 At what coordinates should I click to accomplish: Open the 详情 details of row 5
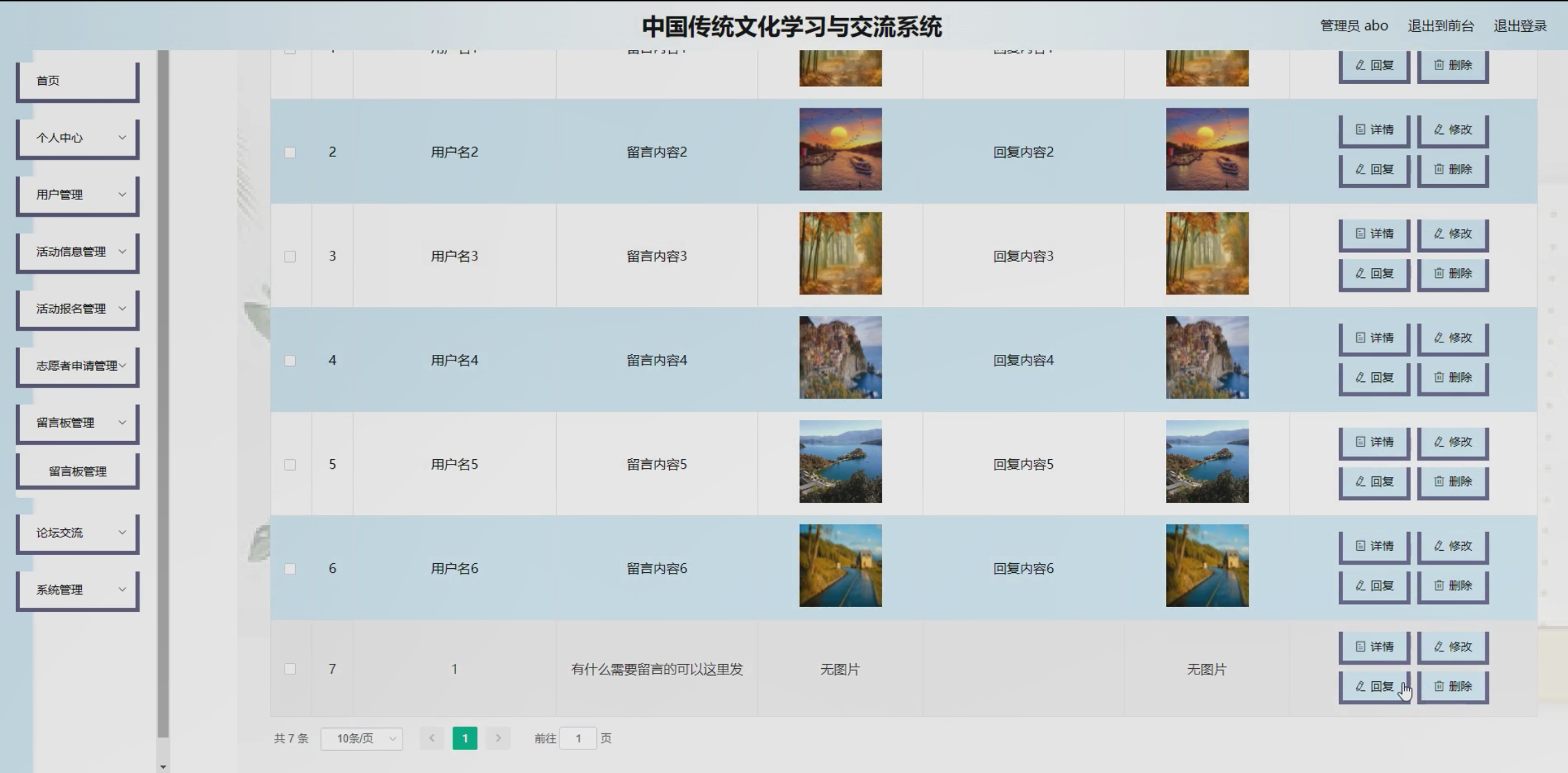coord(1374,442)
